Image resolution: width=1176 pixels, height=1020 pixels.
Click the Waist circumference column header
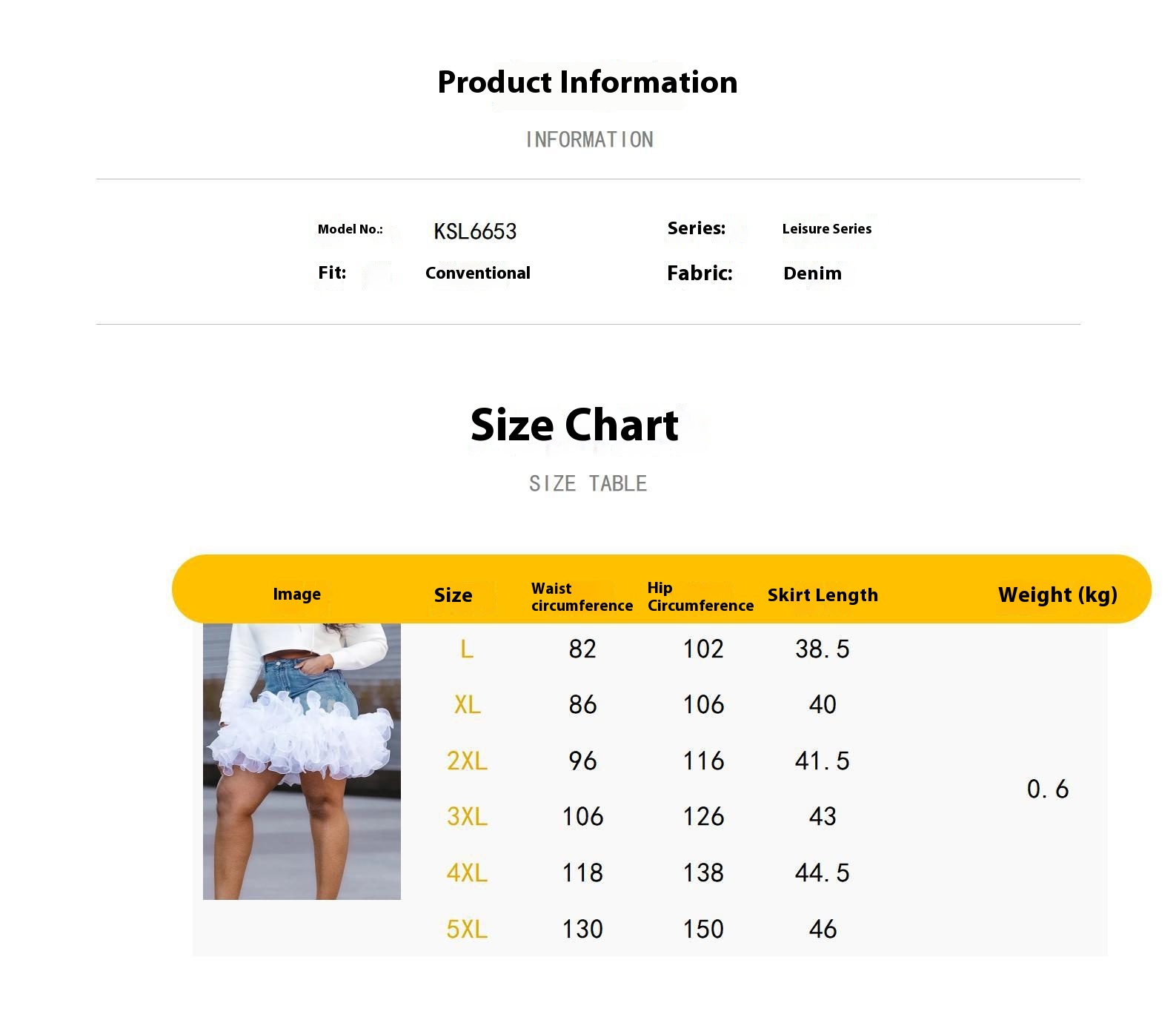click(x=582, y=597)
